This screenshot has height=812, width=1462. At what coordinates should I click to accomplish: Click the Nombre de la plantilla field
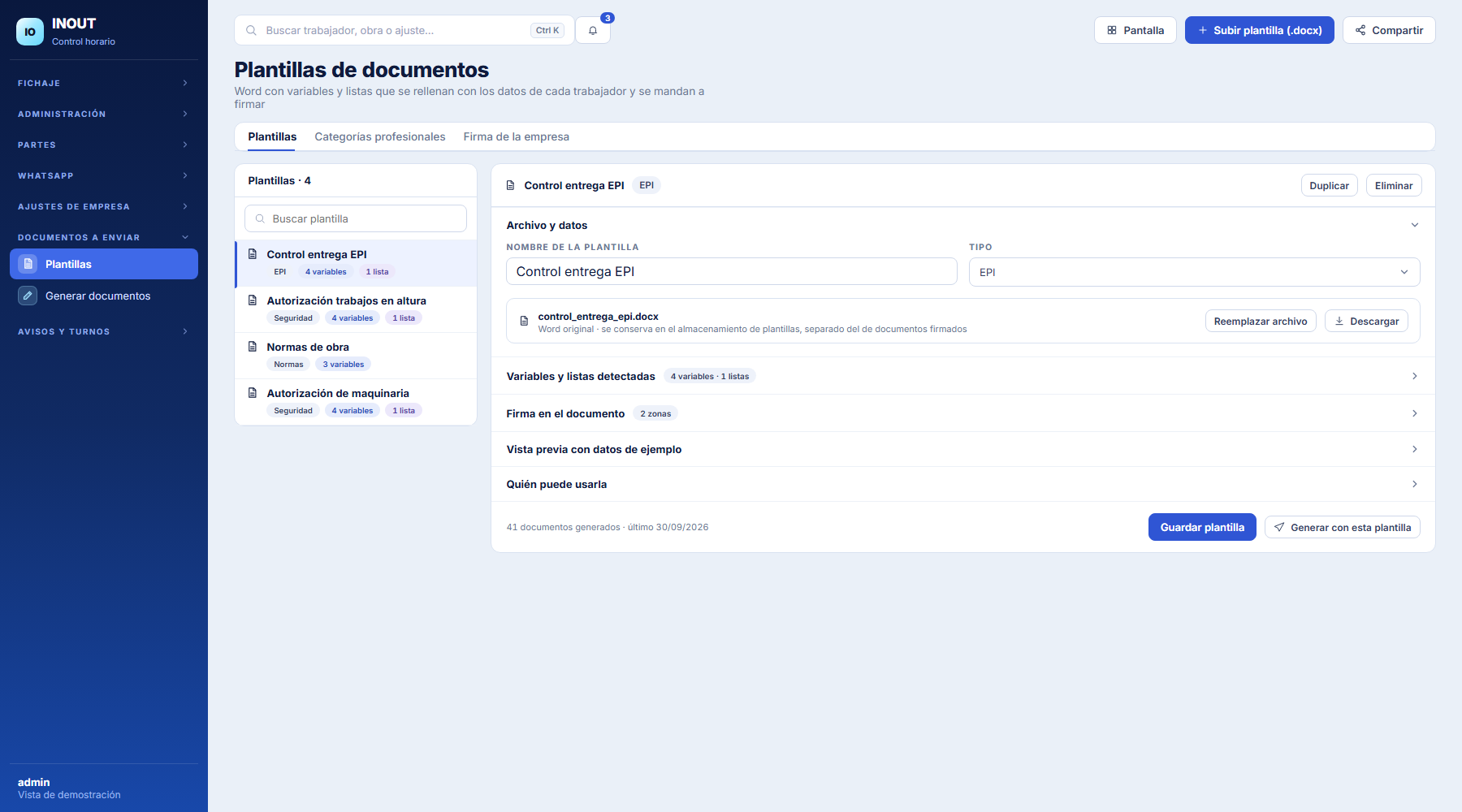pos(732,272)
